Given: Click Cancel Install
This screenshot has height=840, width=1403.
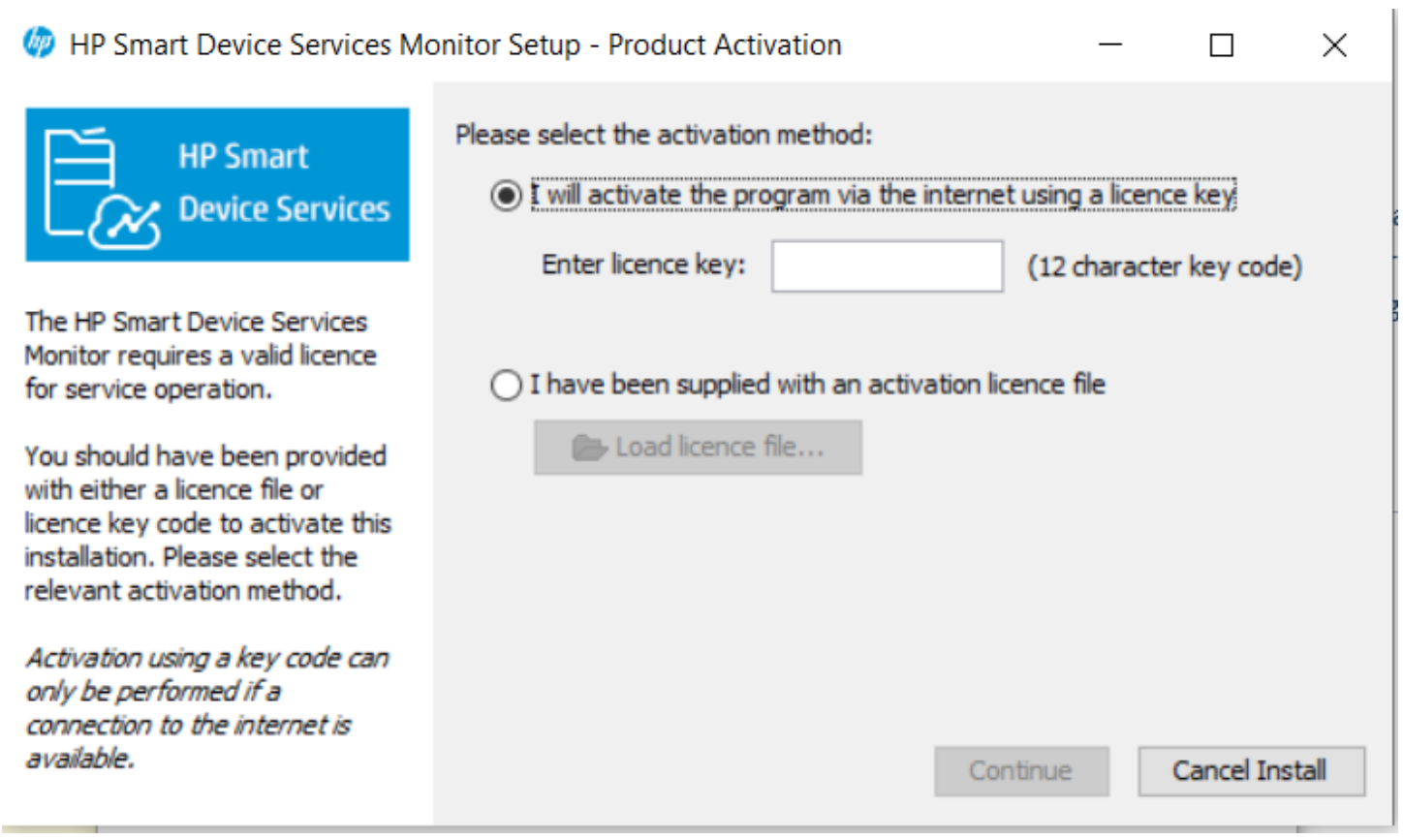Looking at the screenshot, I should (x=1250, y=771).
